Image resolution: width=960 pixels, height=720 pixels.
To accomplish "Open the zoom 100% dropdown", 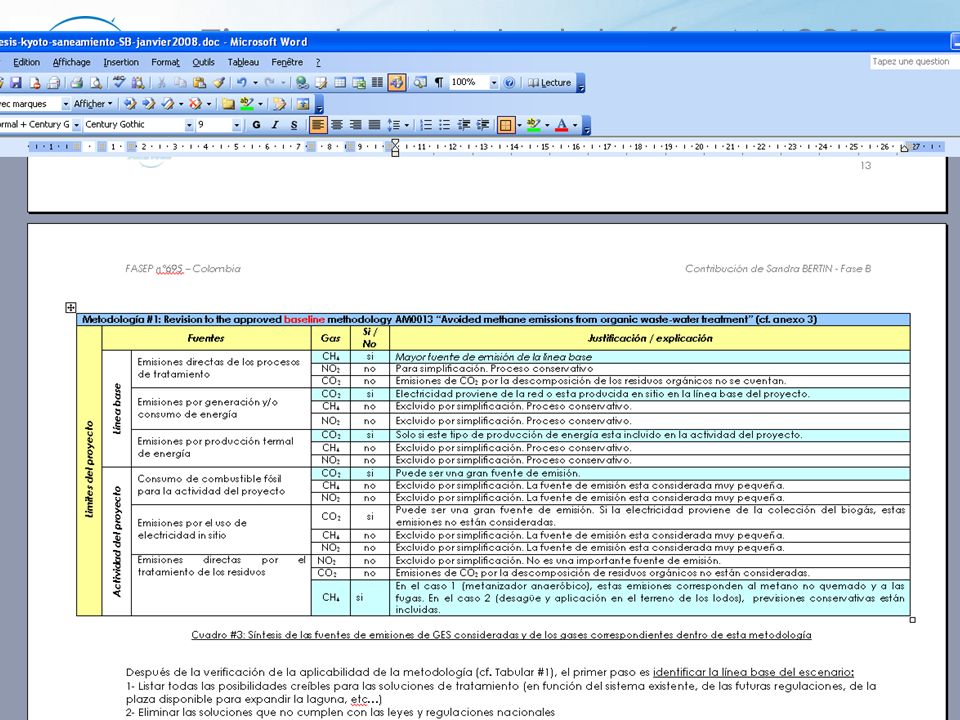I will pyautogui.click(x=493, y=83).
